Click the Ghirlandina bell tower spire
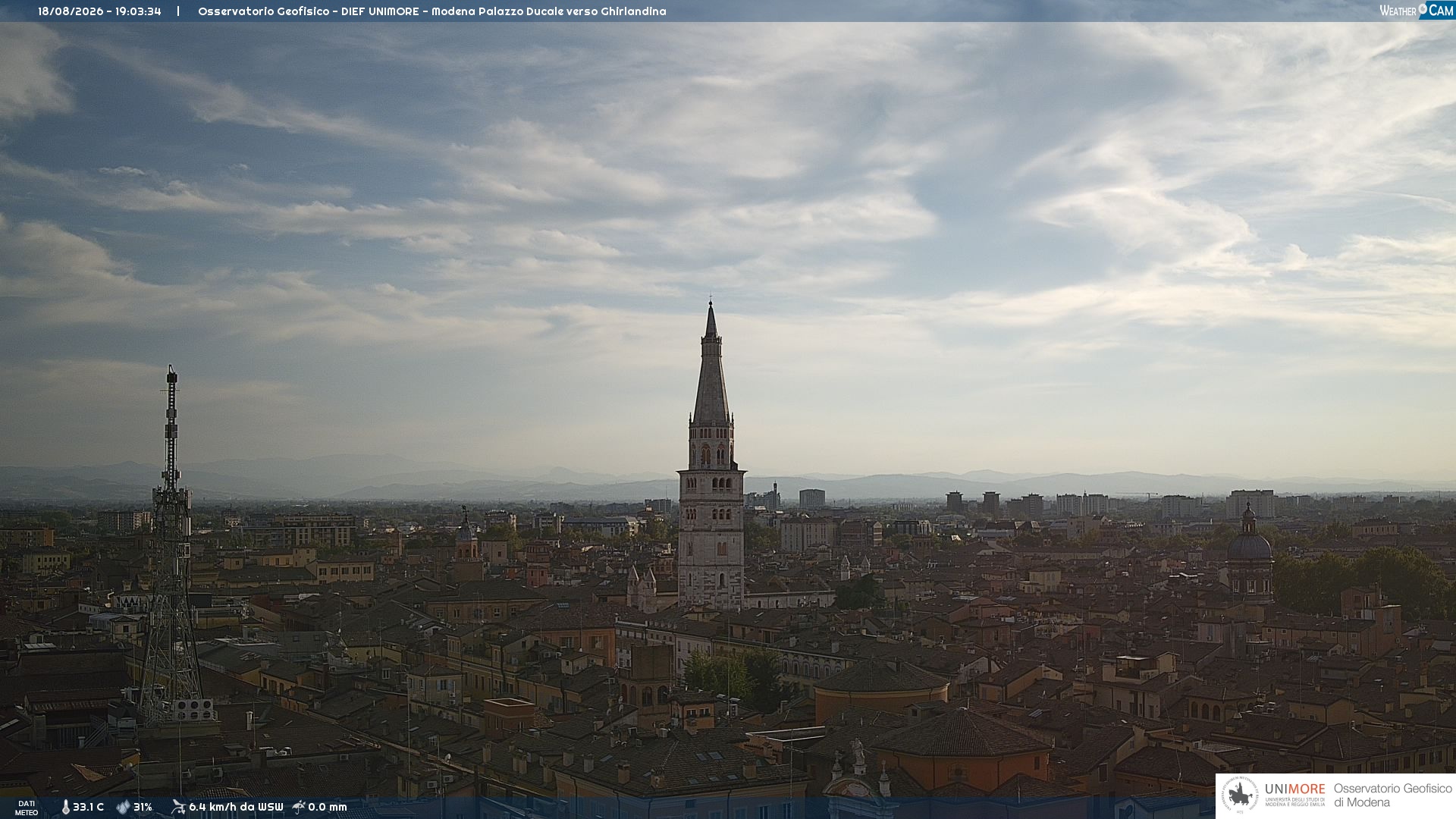This screenshot has height=819, width=1456. (711, 364)
